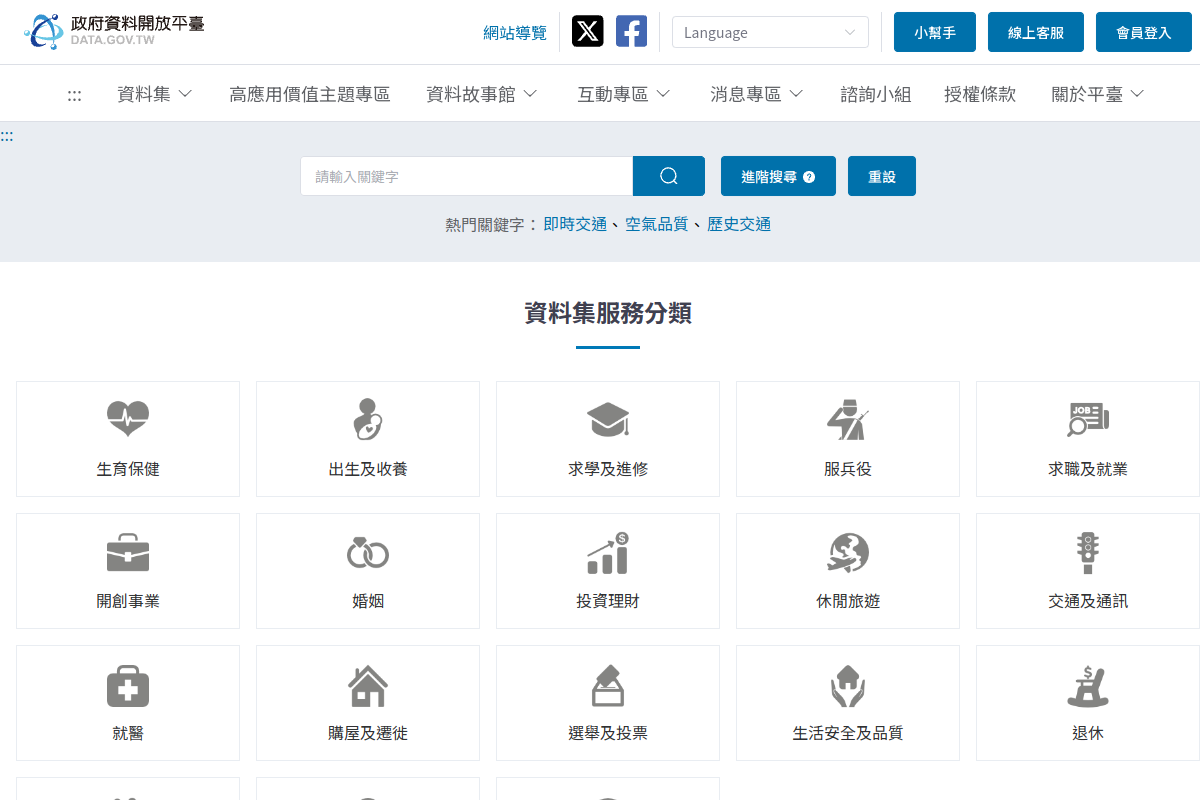Expand the 互動專區 menu
The image size is (1200, 800).
624,94
